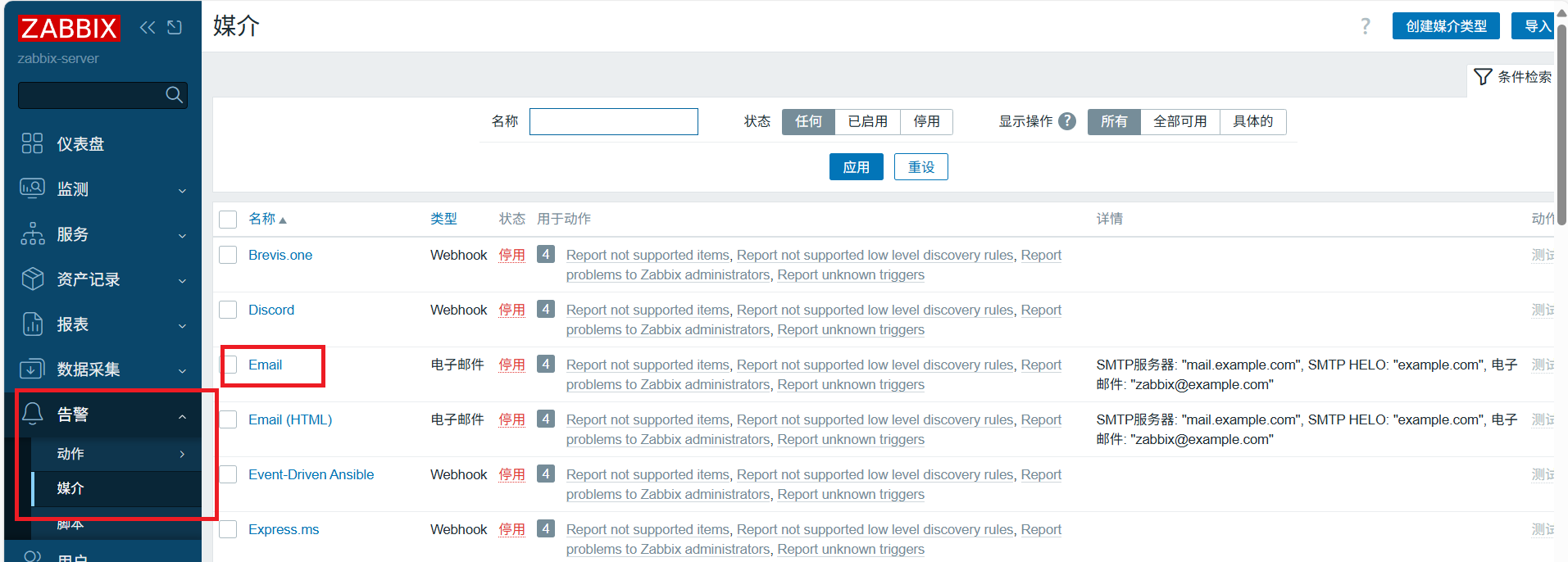Set status filter to 任何

pos(808,121)
